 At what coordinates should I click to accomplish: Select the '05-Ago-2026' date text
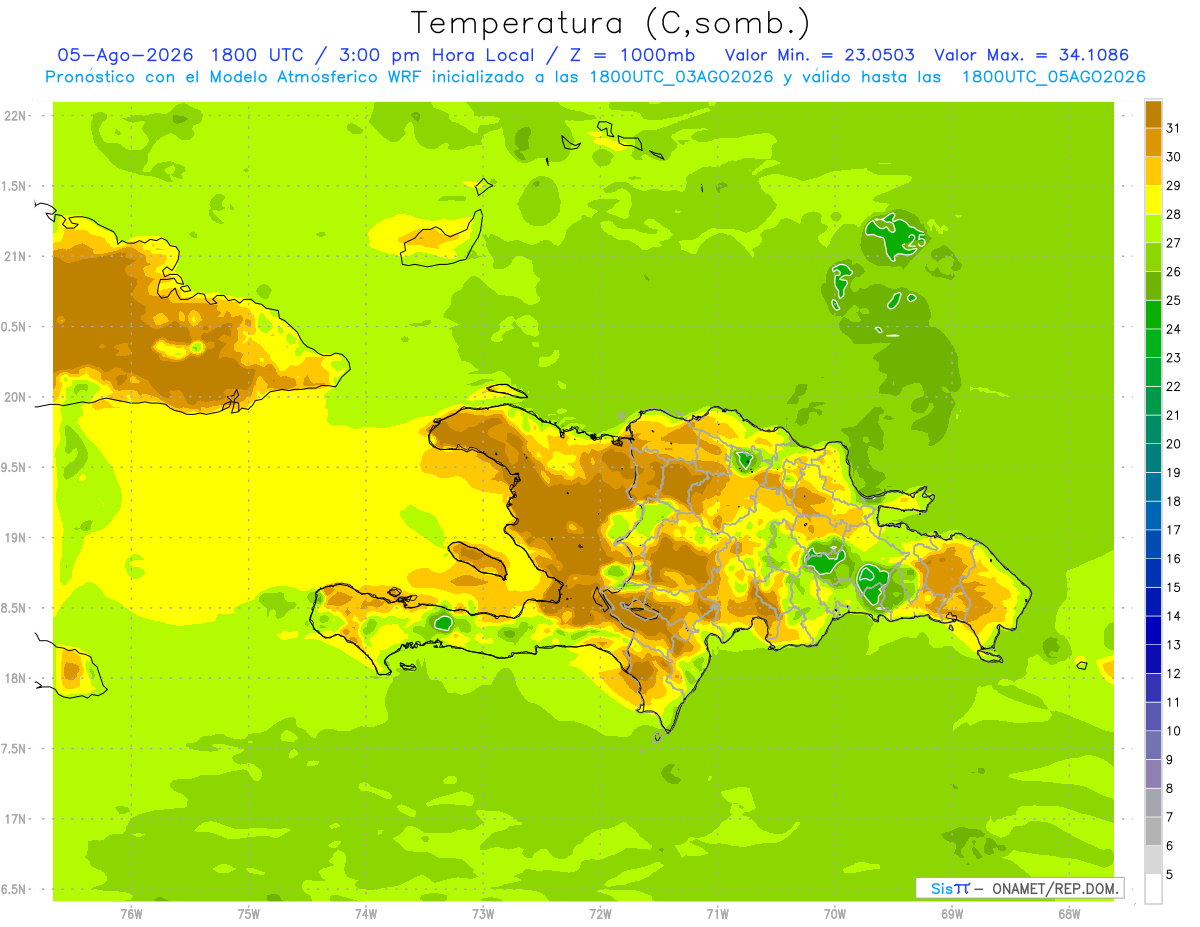[125, 55]
